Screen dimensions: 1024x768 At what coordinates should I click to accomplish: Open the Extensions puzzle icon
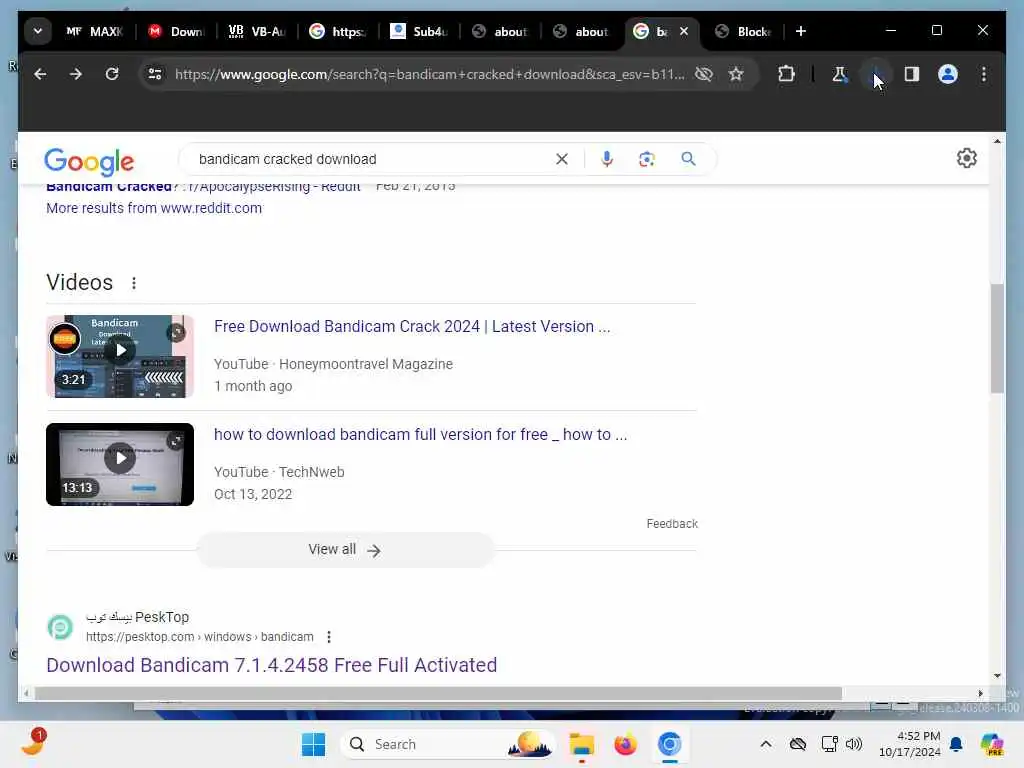click(x=786, y=74)
